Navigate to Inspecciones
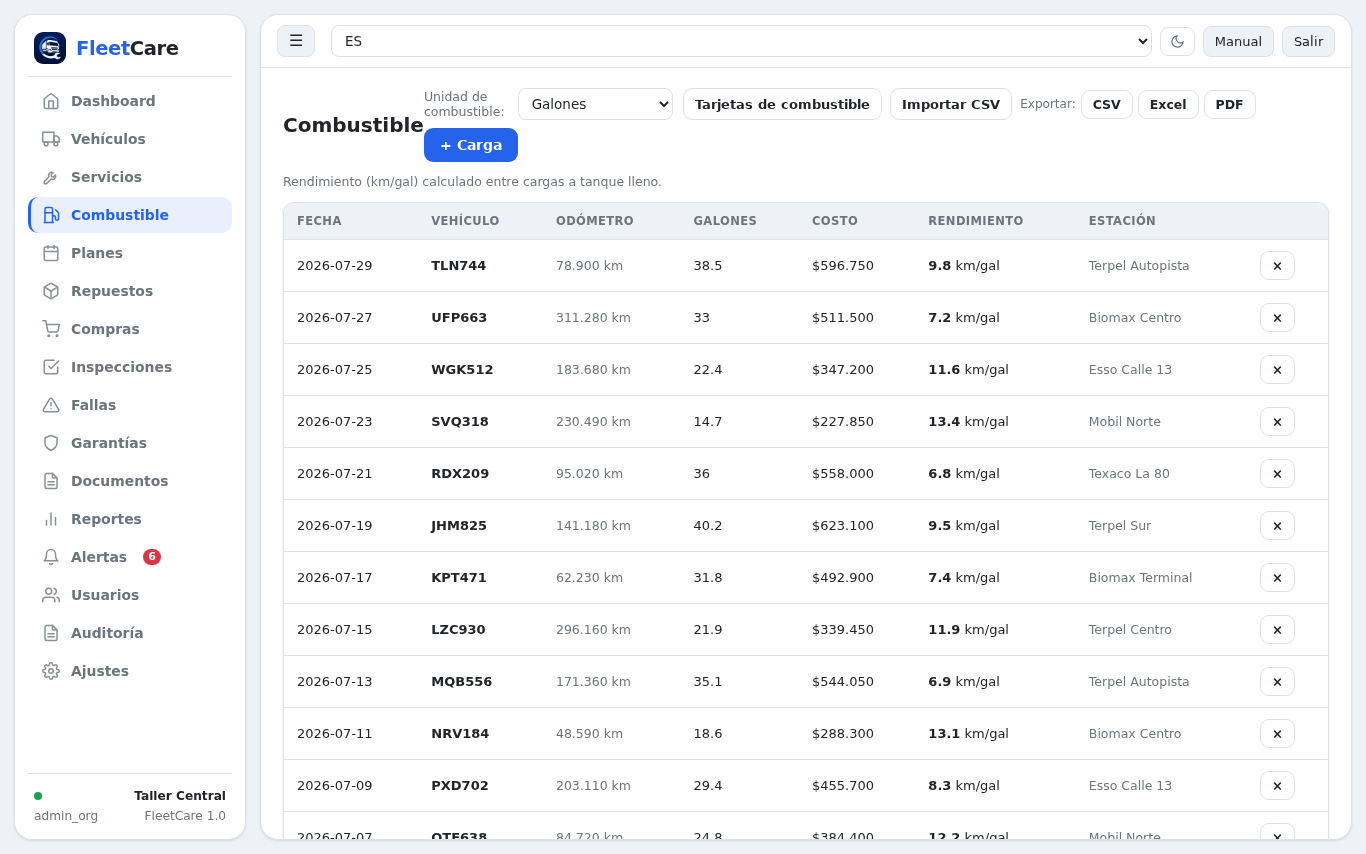Image resolution: width=1366 pixels, height=854 pixels. tap(130, 367)
